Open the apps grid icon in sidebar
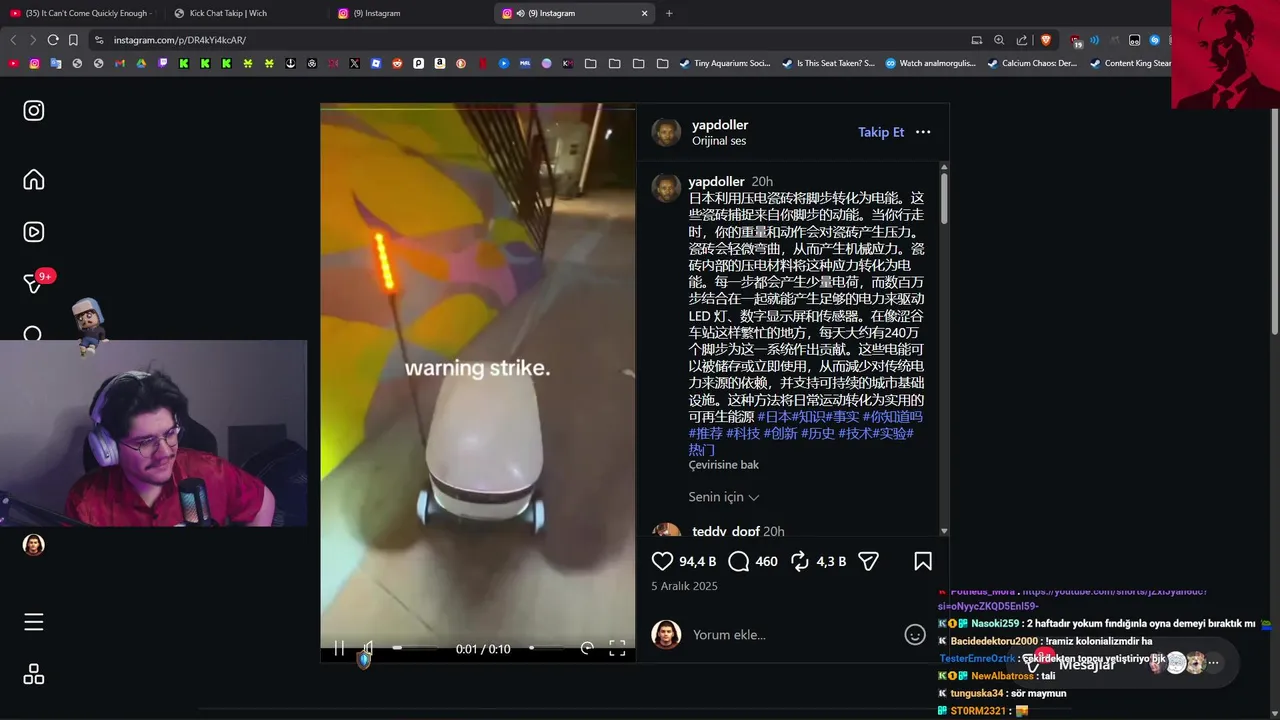1280x720 pixels. [x=34, y=675]
